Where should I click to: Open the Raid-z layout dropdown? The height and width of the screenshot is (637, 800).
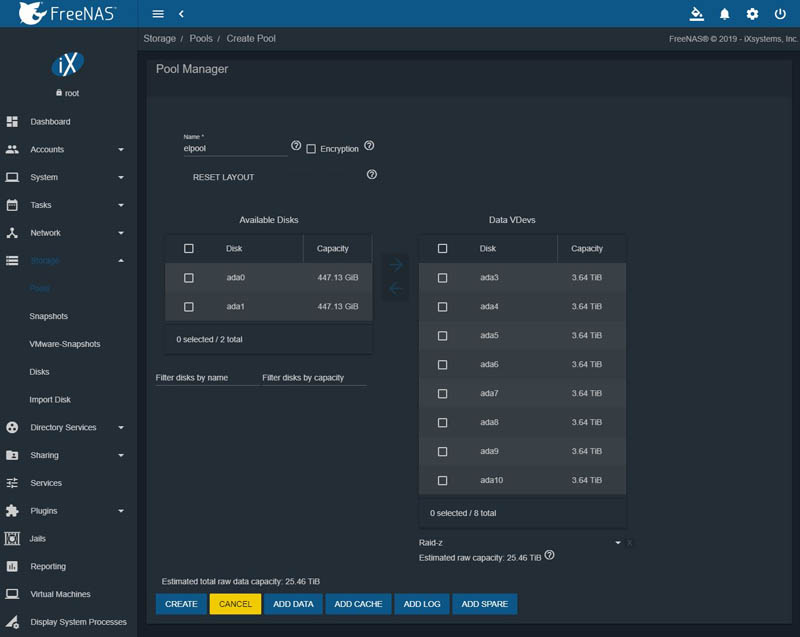point(520,542)
